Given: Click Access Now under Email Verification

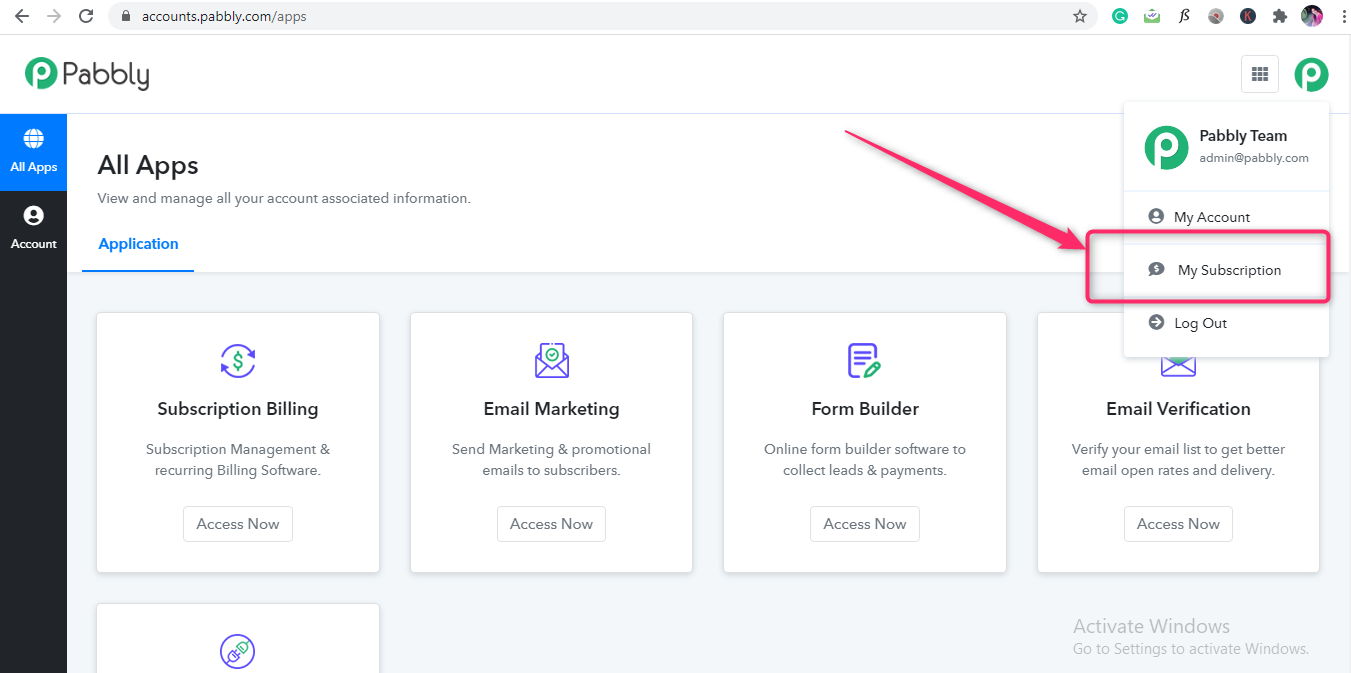Looking at the screenshot, I should coord(1178,524).
